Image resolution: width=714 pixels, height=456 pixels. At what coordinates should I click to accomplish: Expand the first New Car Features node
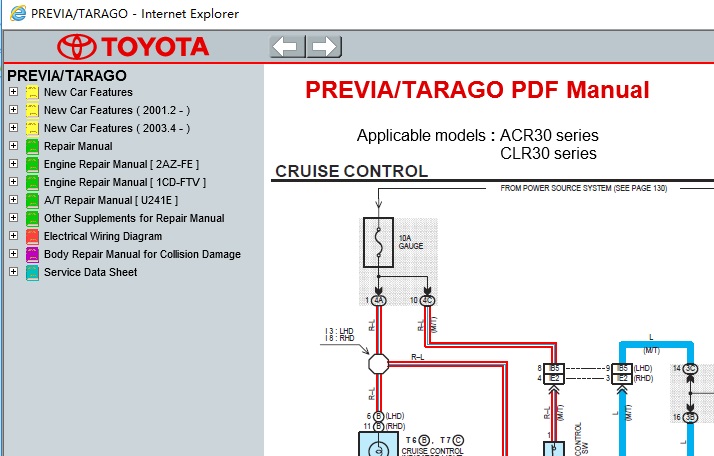pyautogui.click(x=14, y=92)
